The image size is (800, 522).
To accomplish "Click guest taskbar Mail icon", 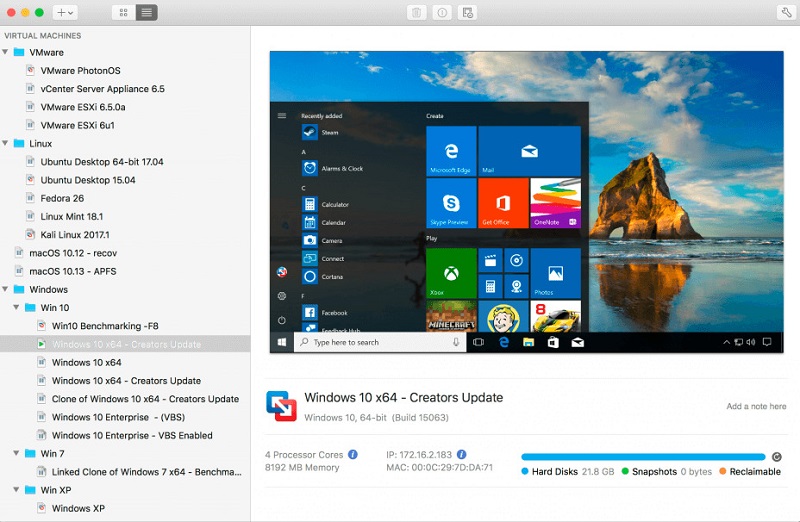I will point(578,342).
